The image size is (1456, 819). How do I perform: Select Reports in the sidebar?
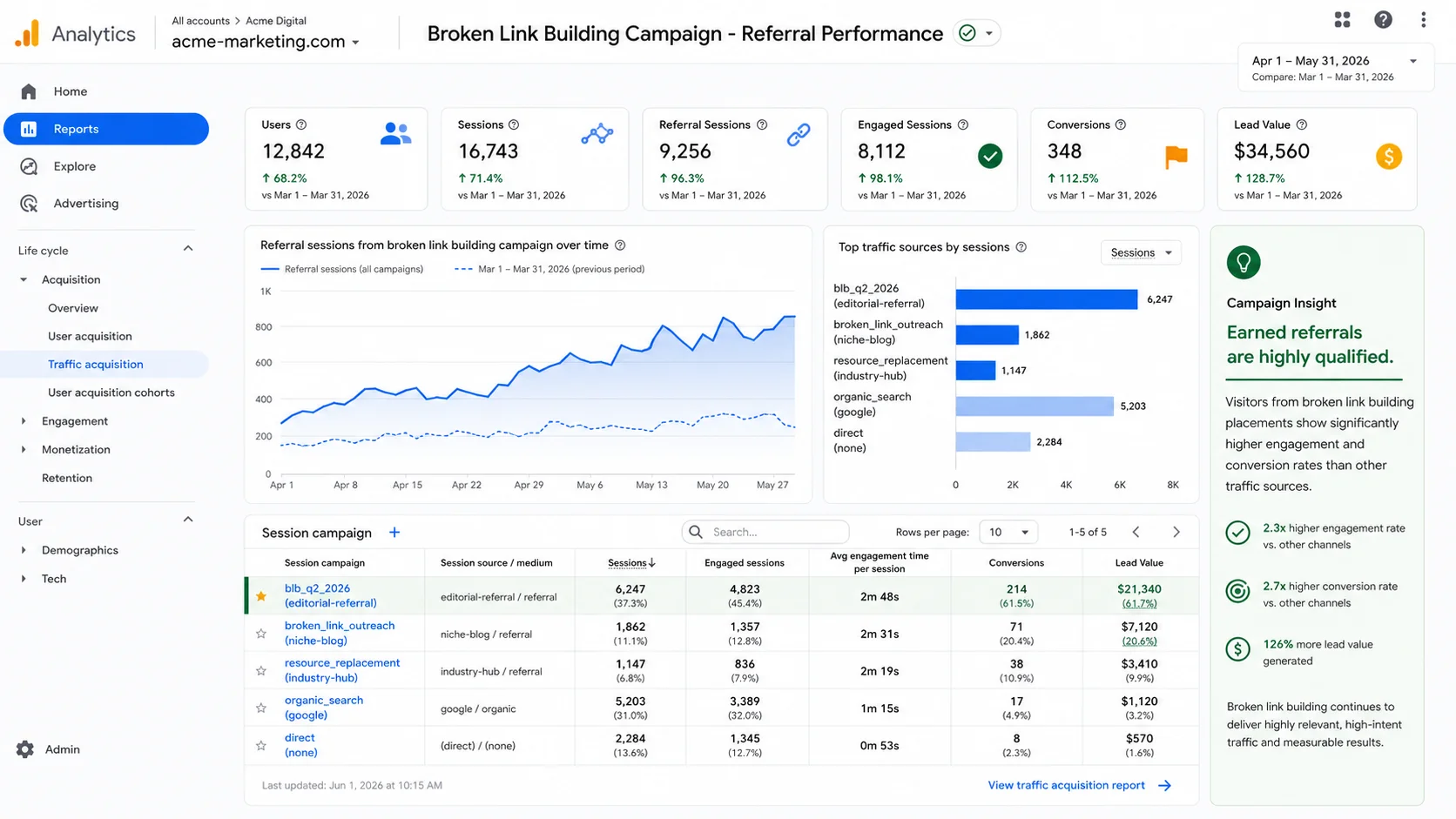click(106, 129)
